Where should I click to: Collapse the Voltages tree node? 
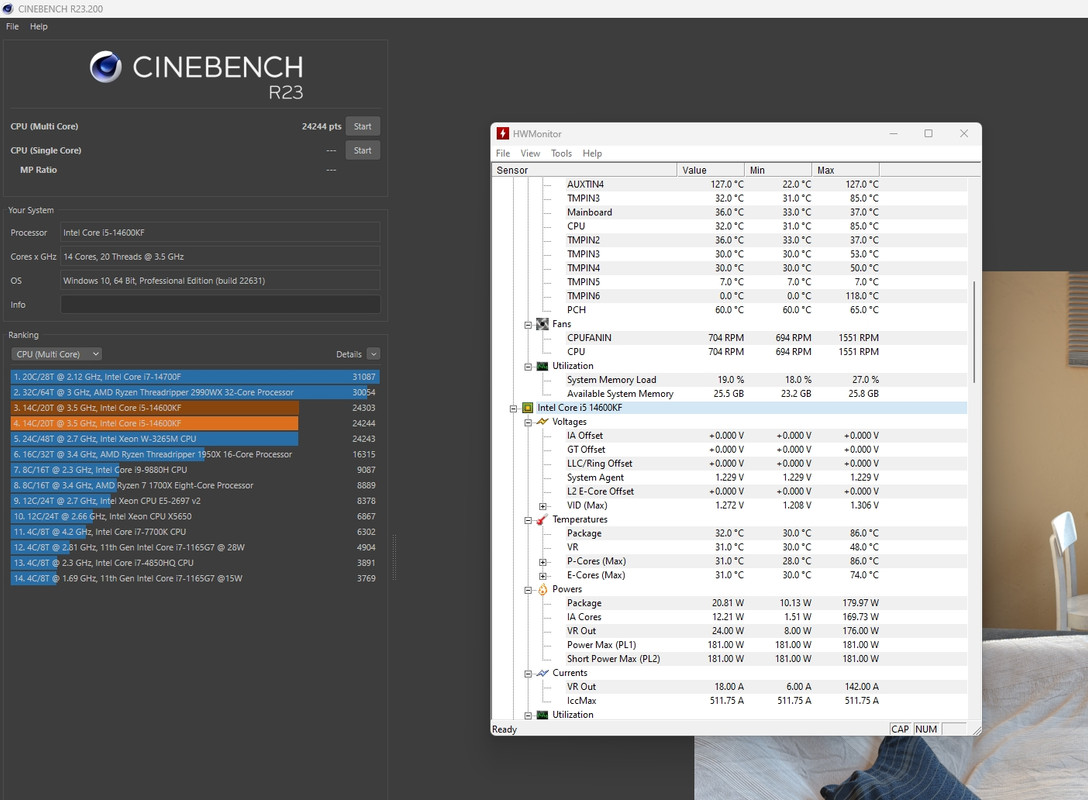click(x=528, y=423)
